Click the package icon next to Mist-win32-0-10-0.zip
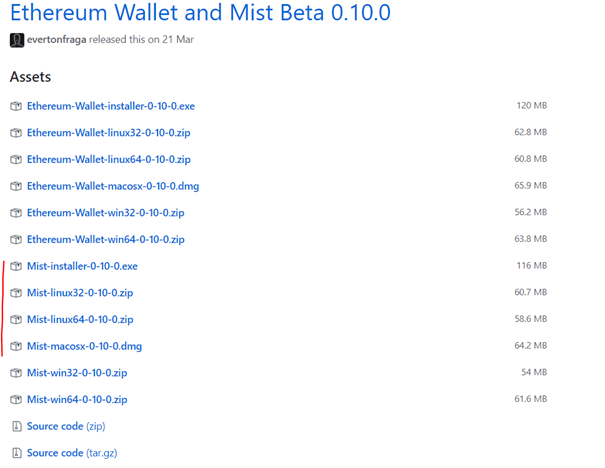Image resolution: width=605 pixels, height=468 pixels. coord(16,373)
